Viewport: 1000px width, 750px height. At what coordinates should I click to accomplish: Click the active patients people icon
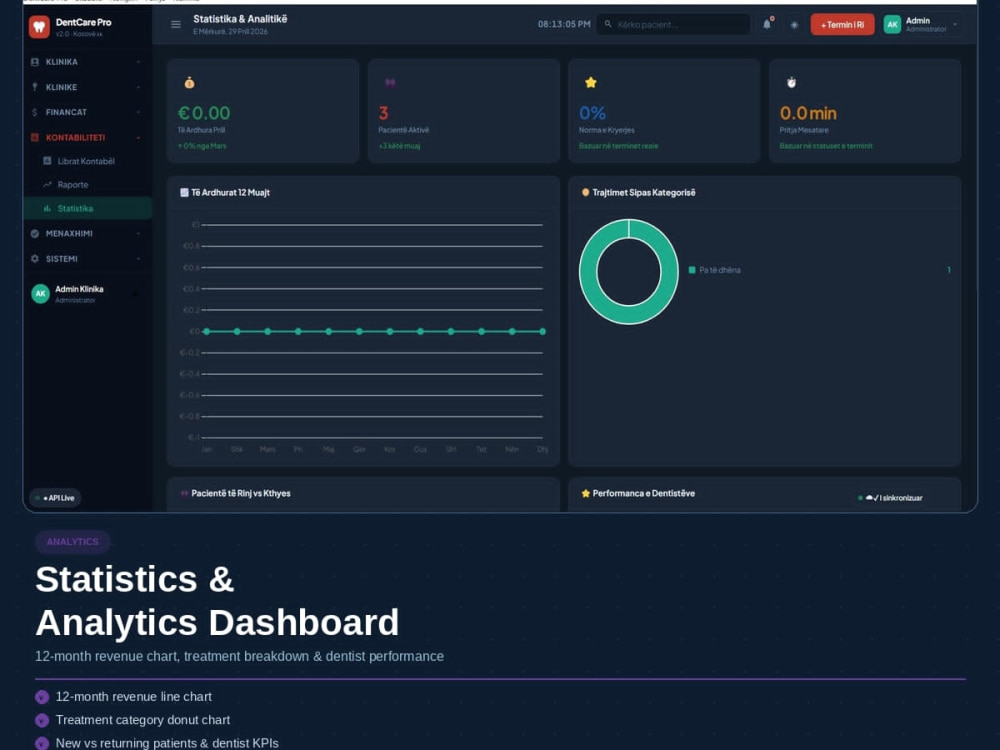(390, 82)
